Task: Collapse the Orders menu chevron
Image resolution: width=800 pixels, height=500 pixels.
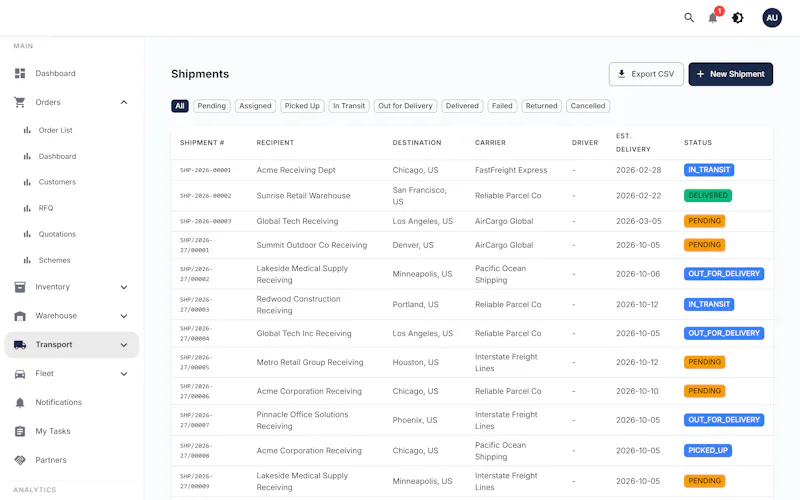Action: (x=124, y=103)
